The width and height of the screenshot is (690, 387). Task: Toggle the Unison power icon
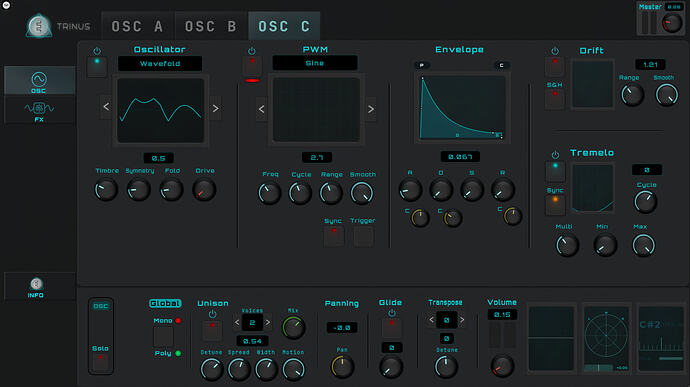(x=213, y=314)
